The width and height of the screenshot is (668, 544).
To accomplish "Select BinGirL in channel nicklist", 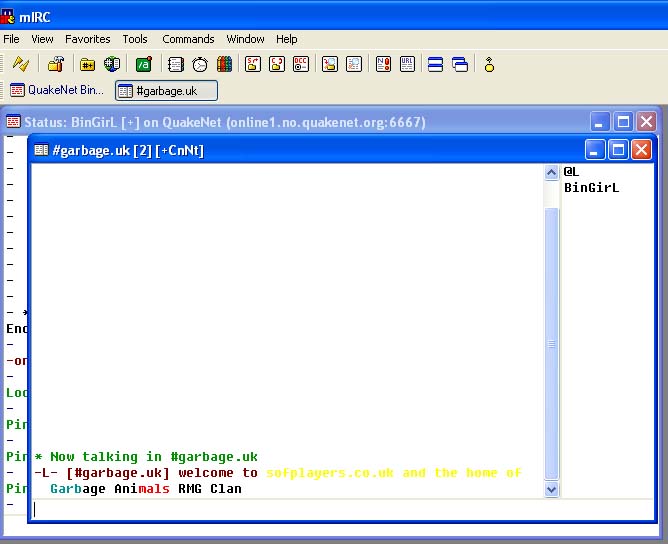I will (591, 187).
